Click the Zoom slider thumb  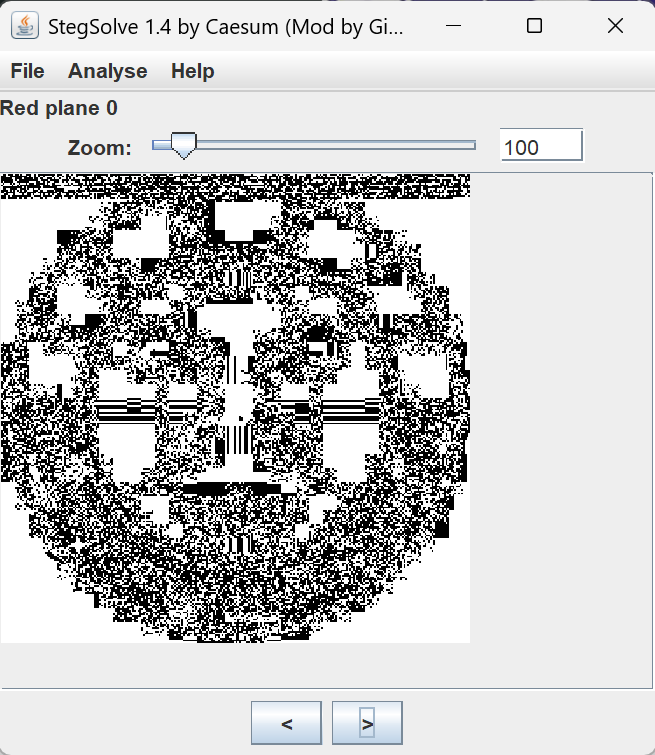[x=183, y=145]
